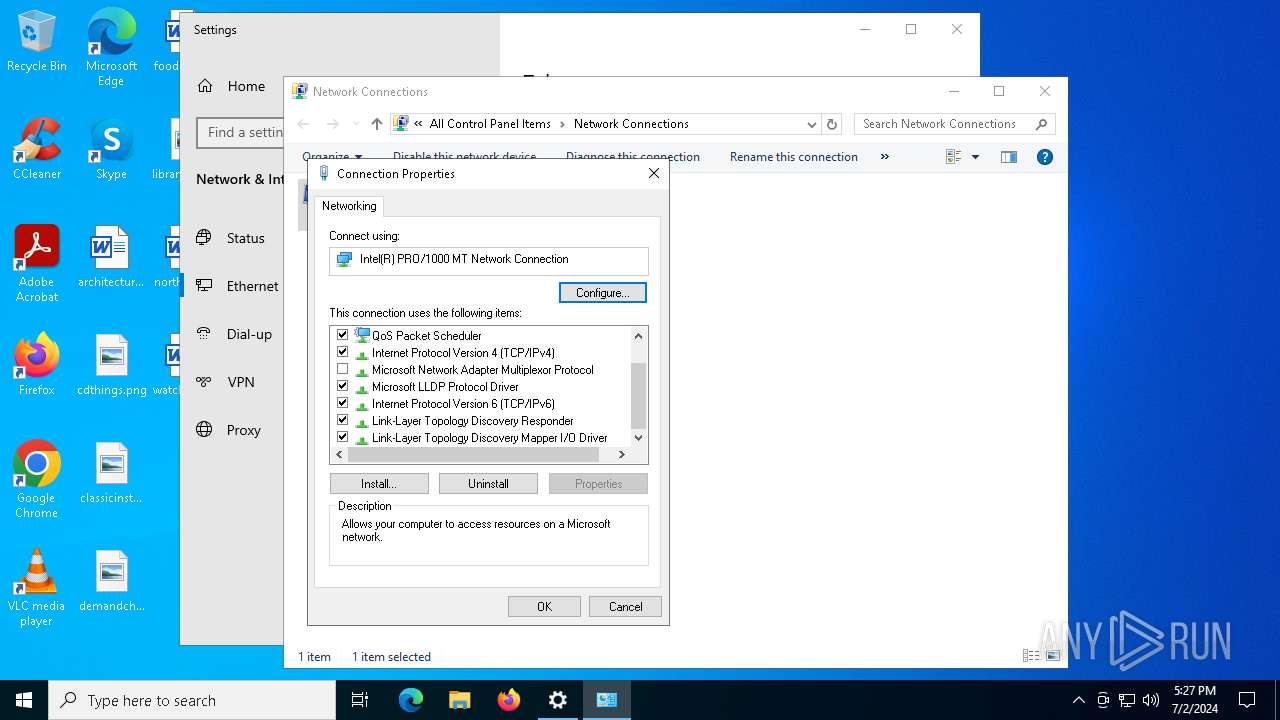Toggle the preview pane in Network Connections
The image size is (1280, 720).
tap(1009, 157)
